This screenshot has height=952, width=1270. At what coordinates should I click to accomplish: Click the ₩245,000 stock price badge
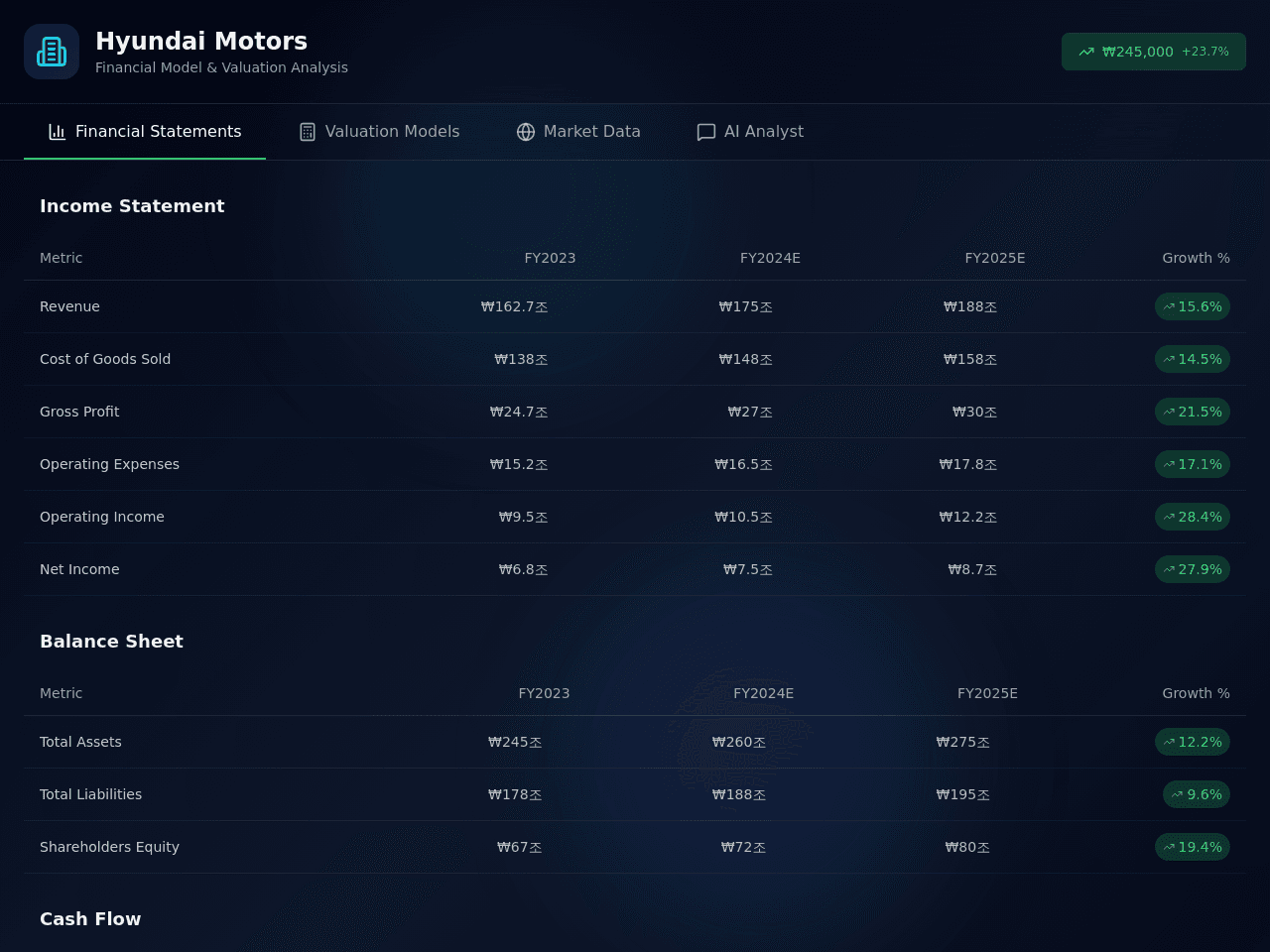tap(1154, 52)
